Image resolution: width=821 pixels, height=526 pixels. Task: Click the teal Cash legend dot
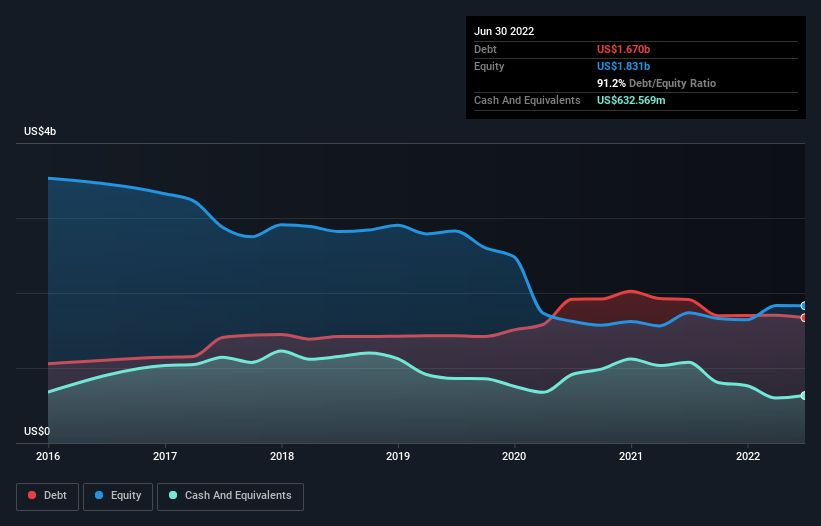pos(173,495)
